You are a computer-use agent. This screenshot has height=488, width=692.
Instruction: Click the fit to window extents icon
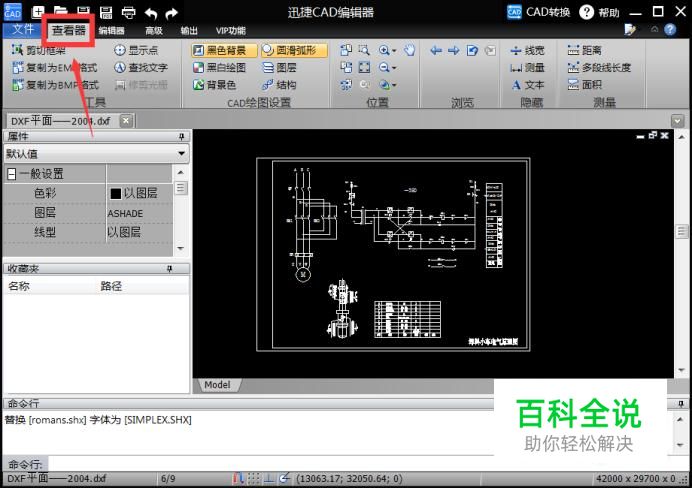(x=364, y=68)
